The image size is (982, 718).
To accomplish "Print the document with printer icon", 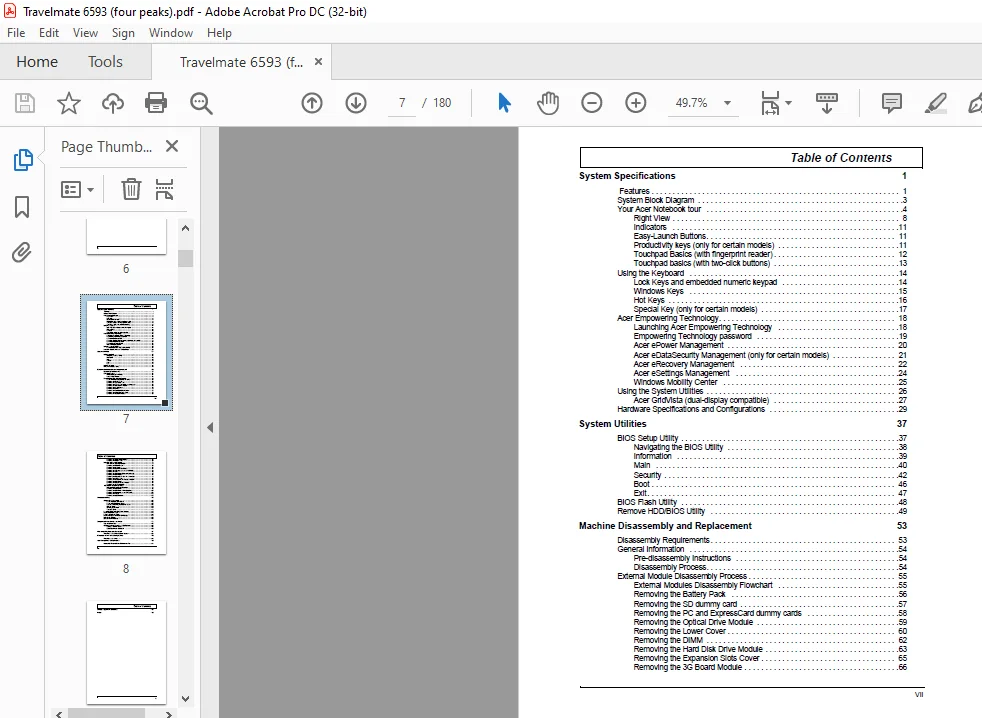I will point(156,103).
